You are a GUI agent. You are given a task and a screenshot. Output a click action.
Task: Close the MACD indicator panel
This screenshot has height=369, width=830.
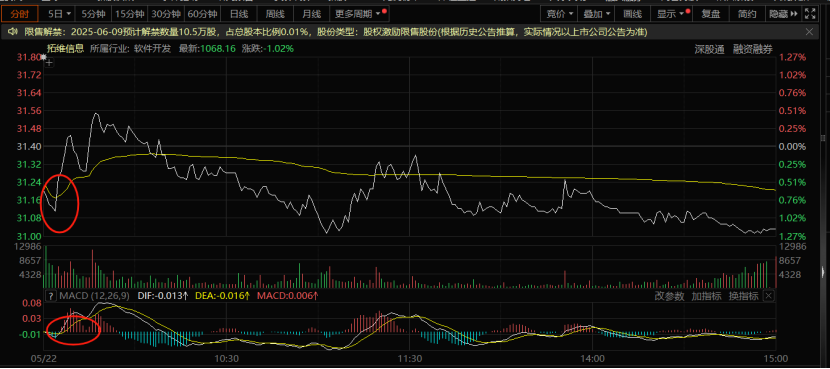(x=769, y=296)
